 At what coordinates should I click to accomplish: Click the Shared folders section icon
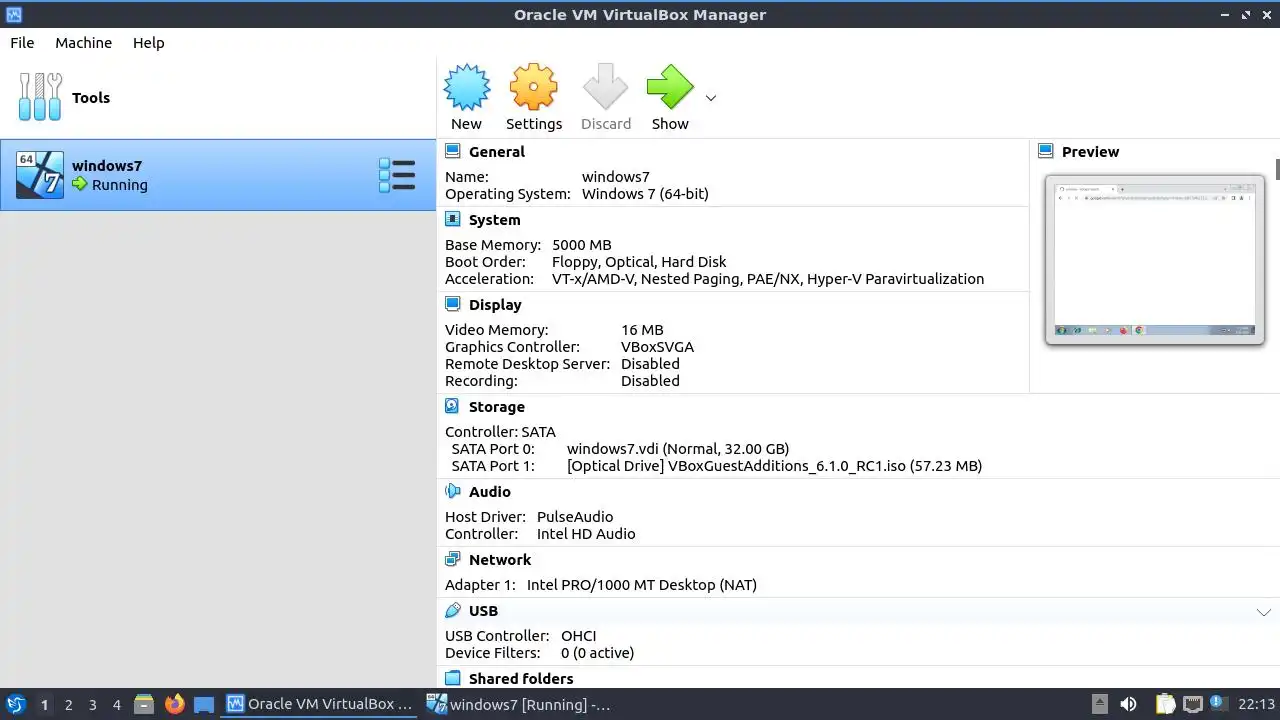click(453, 678)
